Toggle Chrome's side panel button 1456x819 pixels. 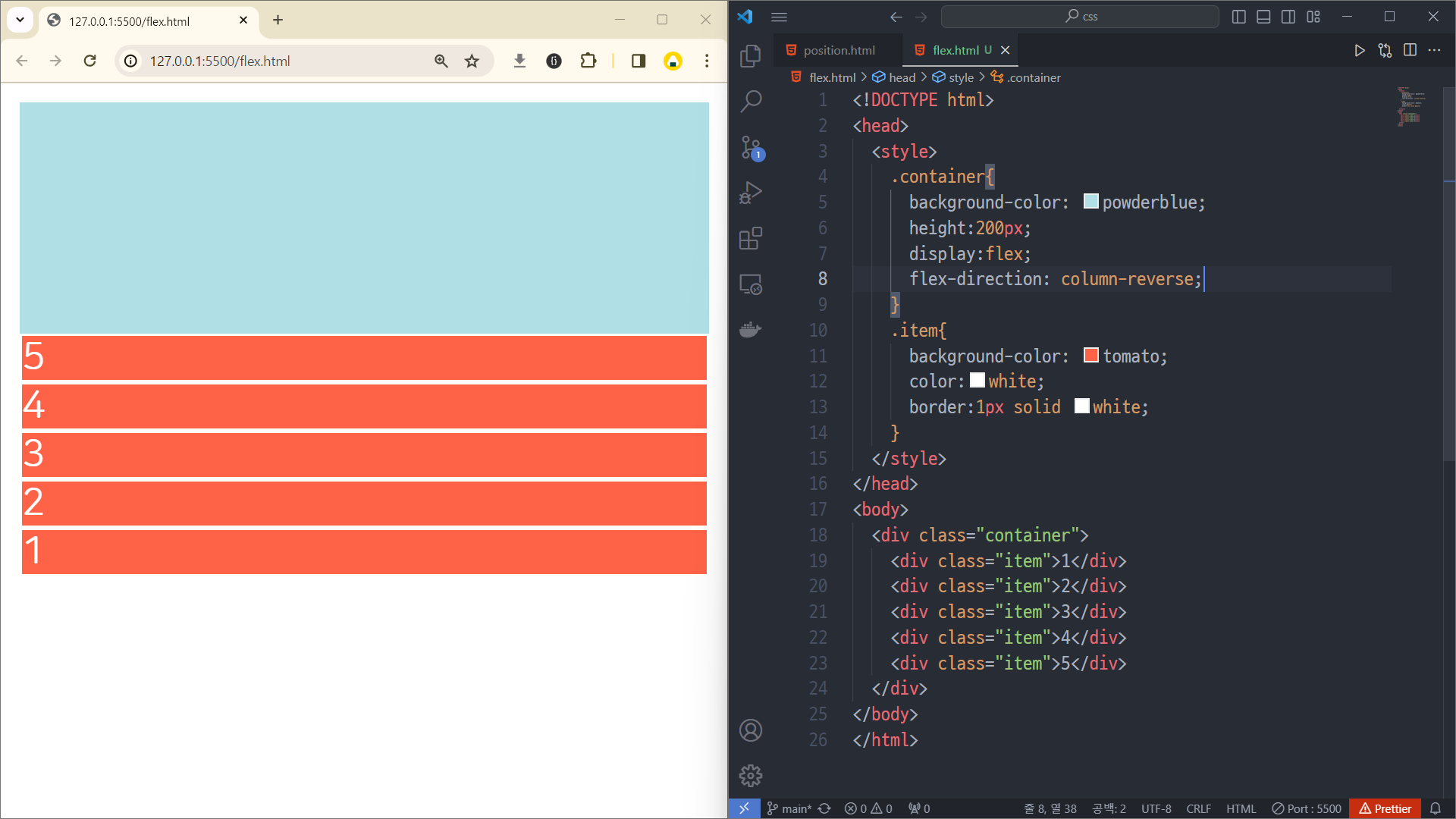(638, 61)
